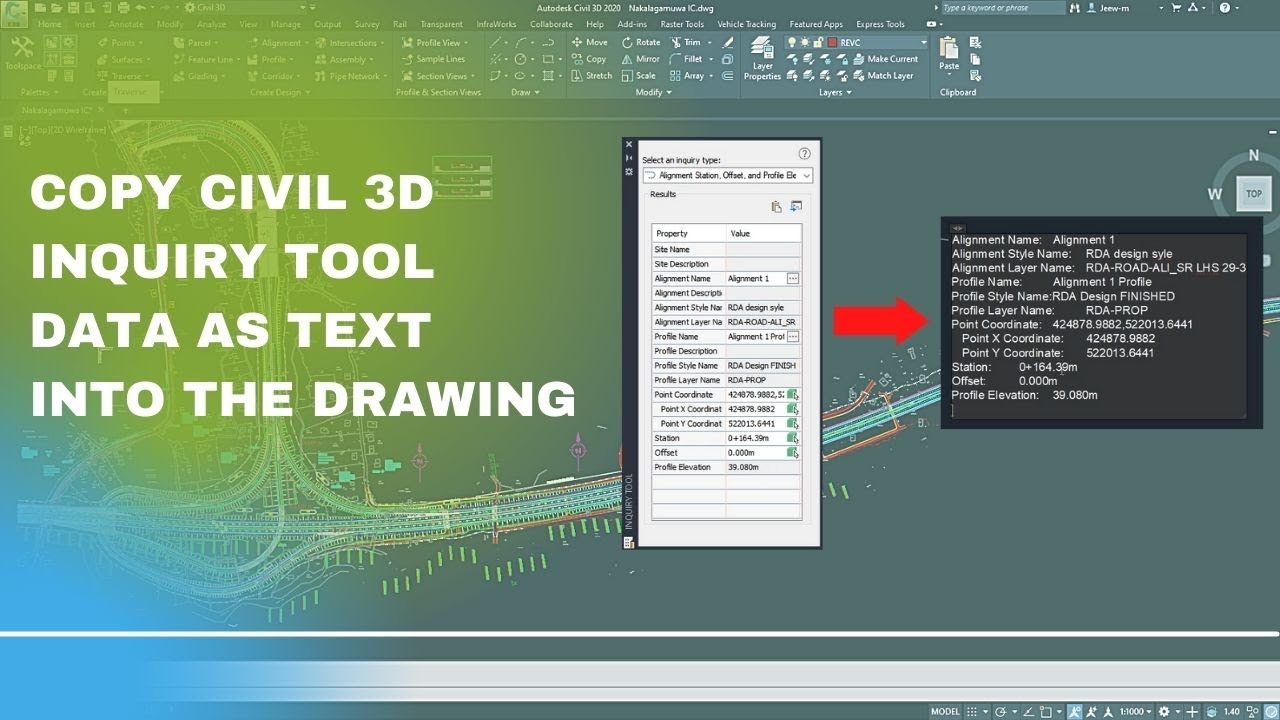Screen dimensions: 1280x720
Task: Click the keyword search input field
Action: [1002, 7]
